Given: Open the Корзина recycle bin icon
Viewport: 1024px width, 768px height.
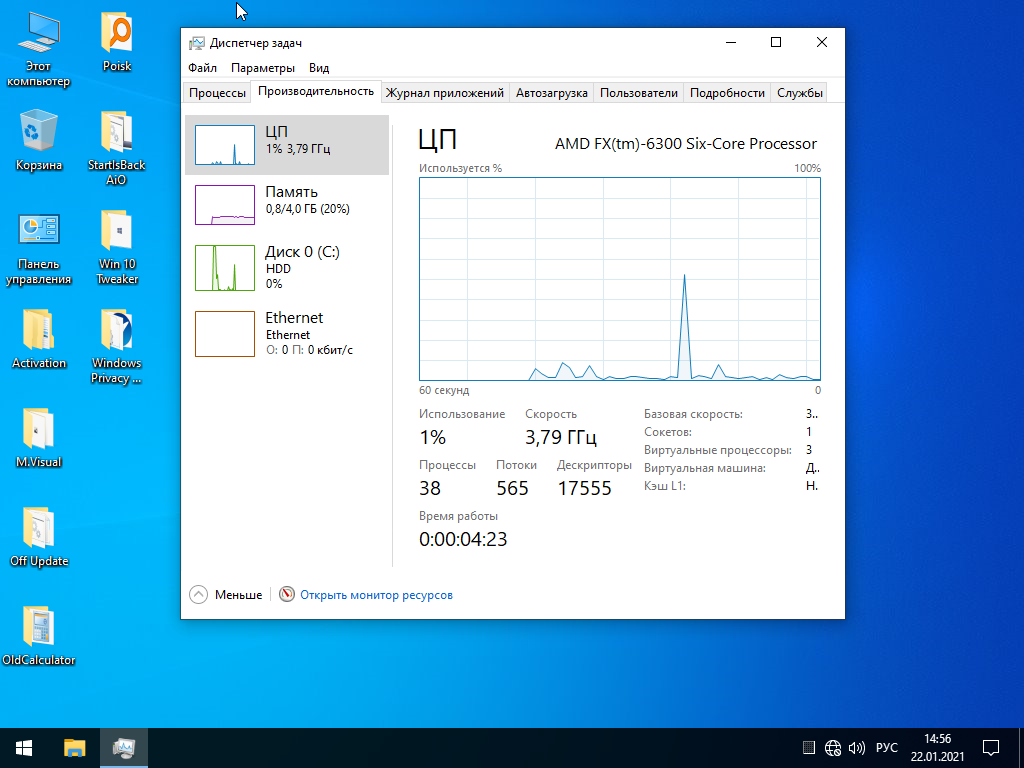Looking at the screenshot, I should [x=39, y=140].
